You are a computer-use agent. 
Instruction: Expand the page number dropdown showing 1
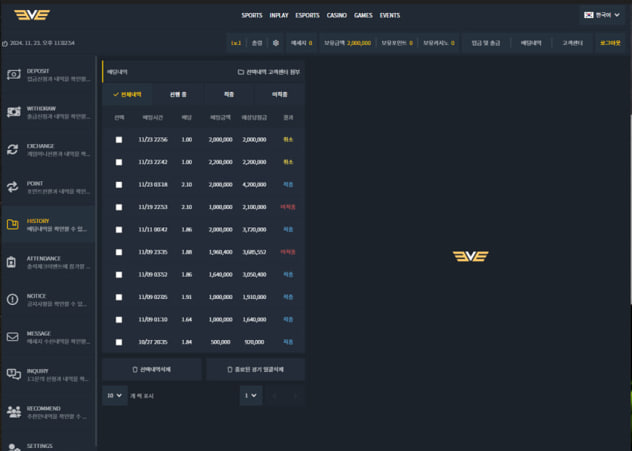coord(250,396)
